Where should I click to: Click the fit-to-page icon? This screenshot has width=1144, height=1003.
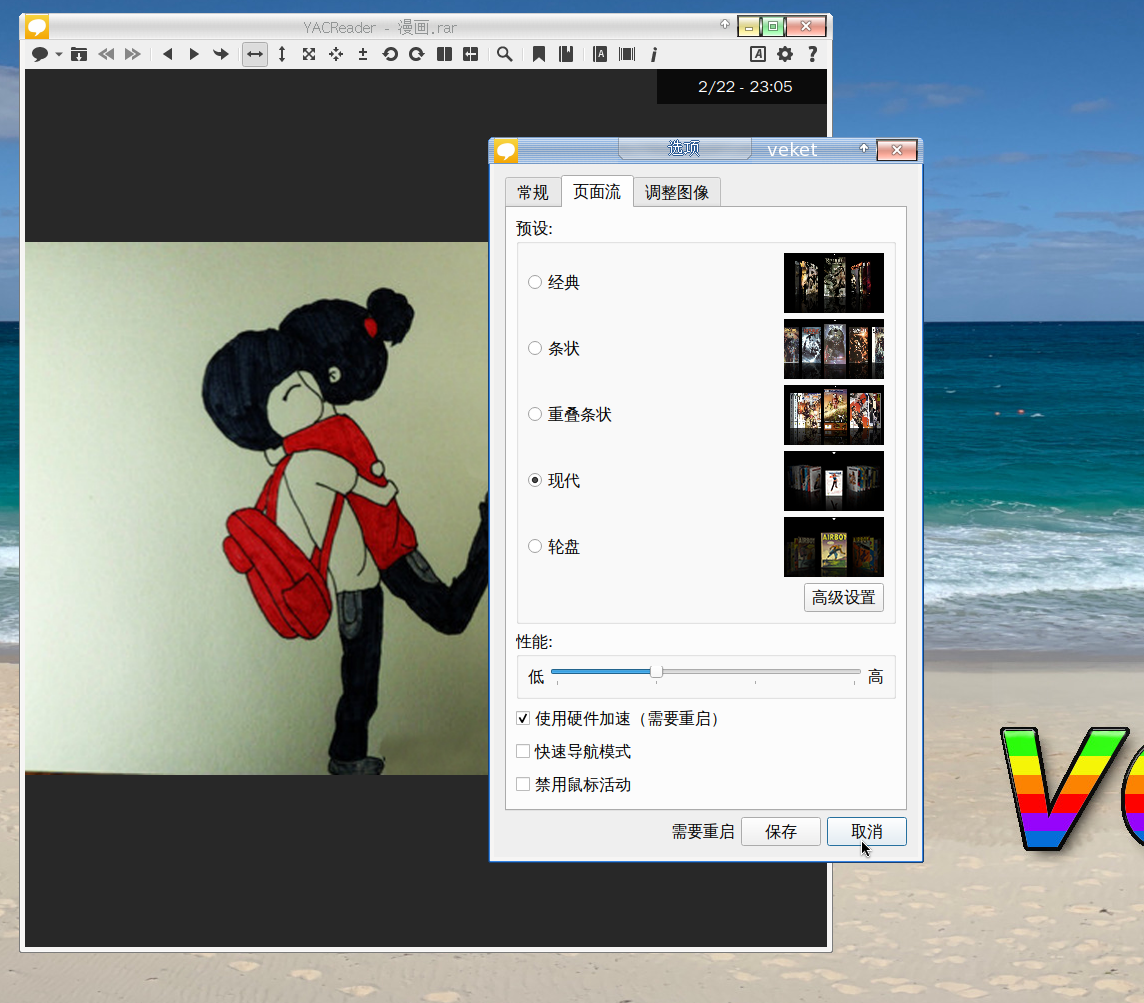coord(336,54)
